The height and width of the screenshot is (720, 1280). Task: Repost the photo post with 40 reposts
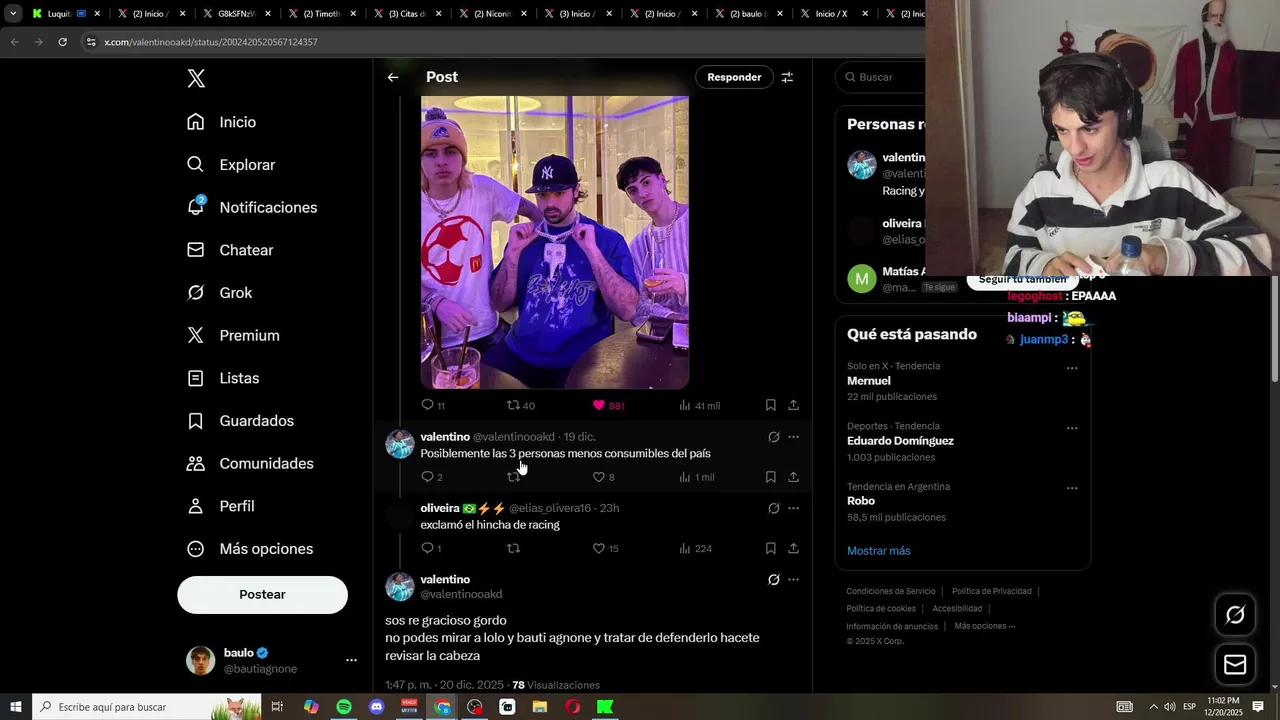(x=513, y=405)
